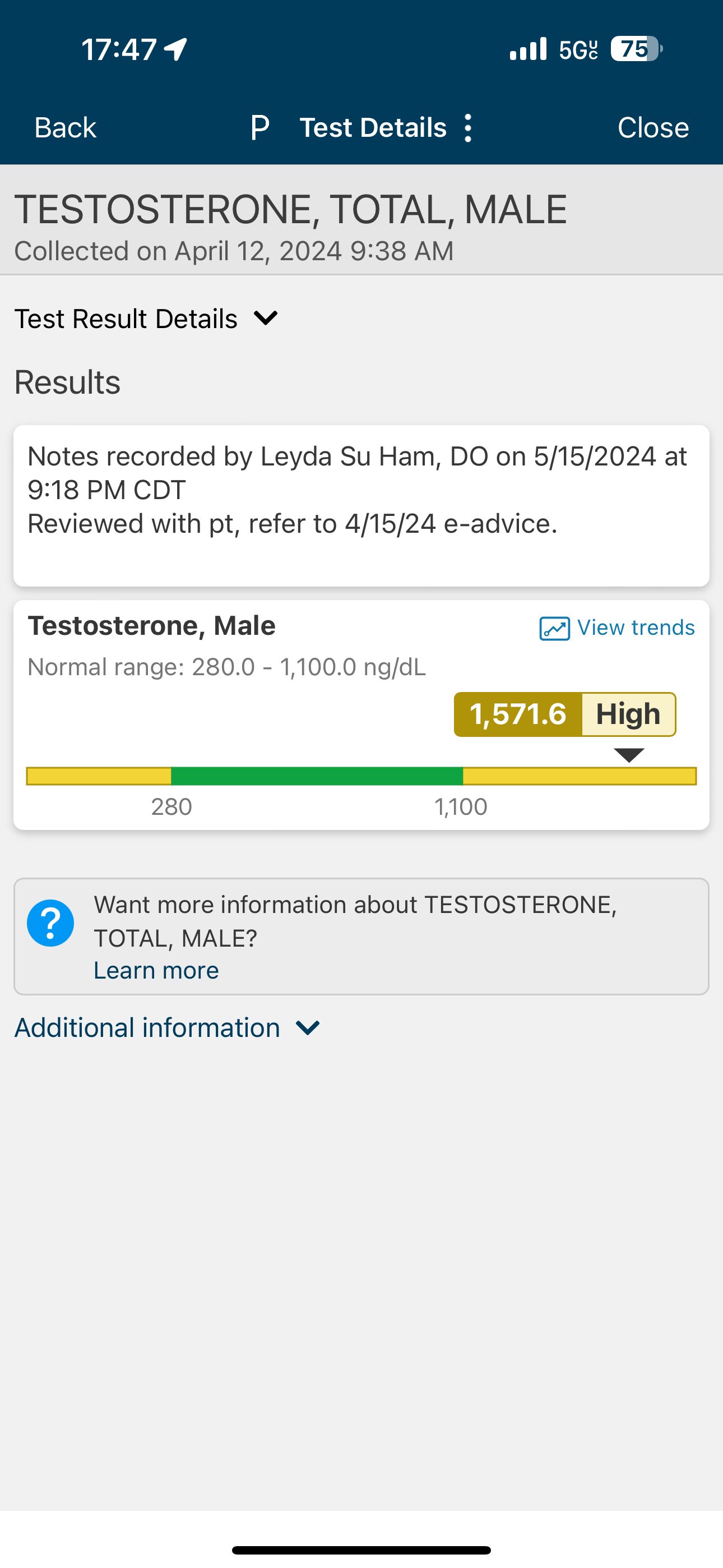Open the Learn more link
Viewport: 723px width, 1568px height.
(156, 970)
